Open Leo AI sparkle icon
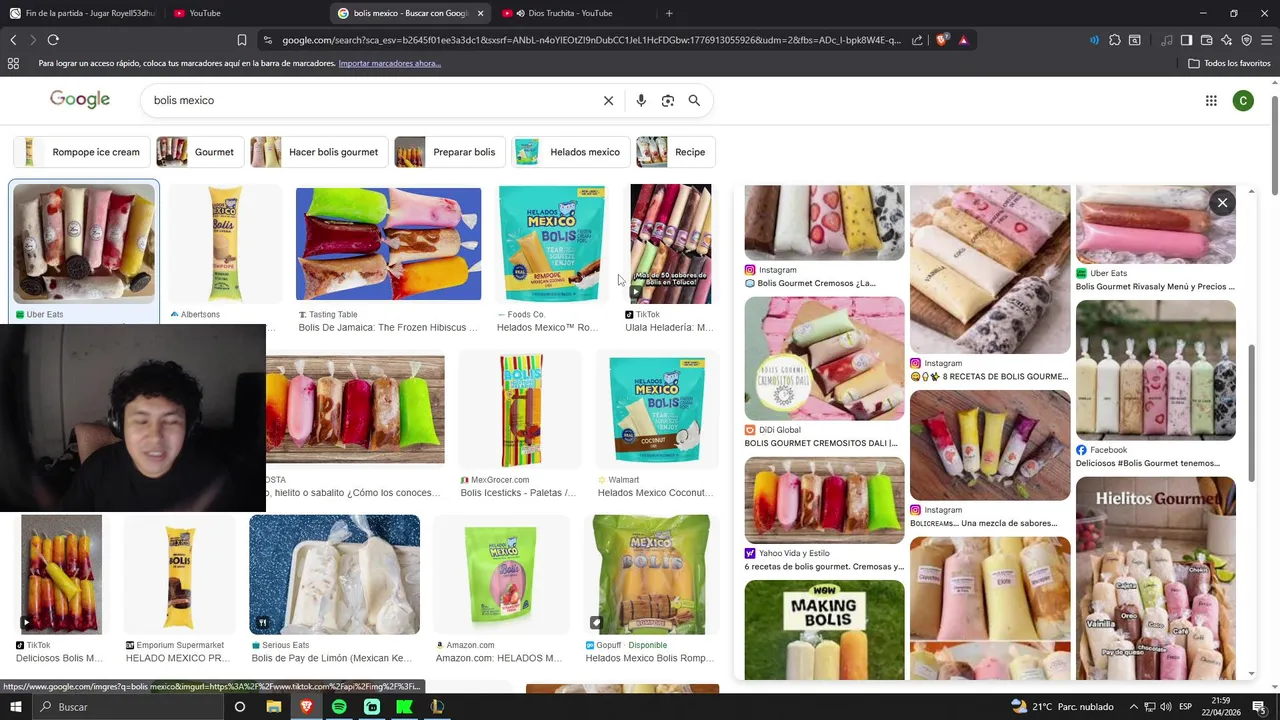Viewport: 1280px width, 720px height. (1226, 40)
